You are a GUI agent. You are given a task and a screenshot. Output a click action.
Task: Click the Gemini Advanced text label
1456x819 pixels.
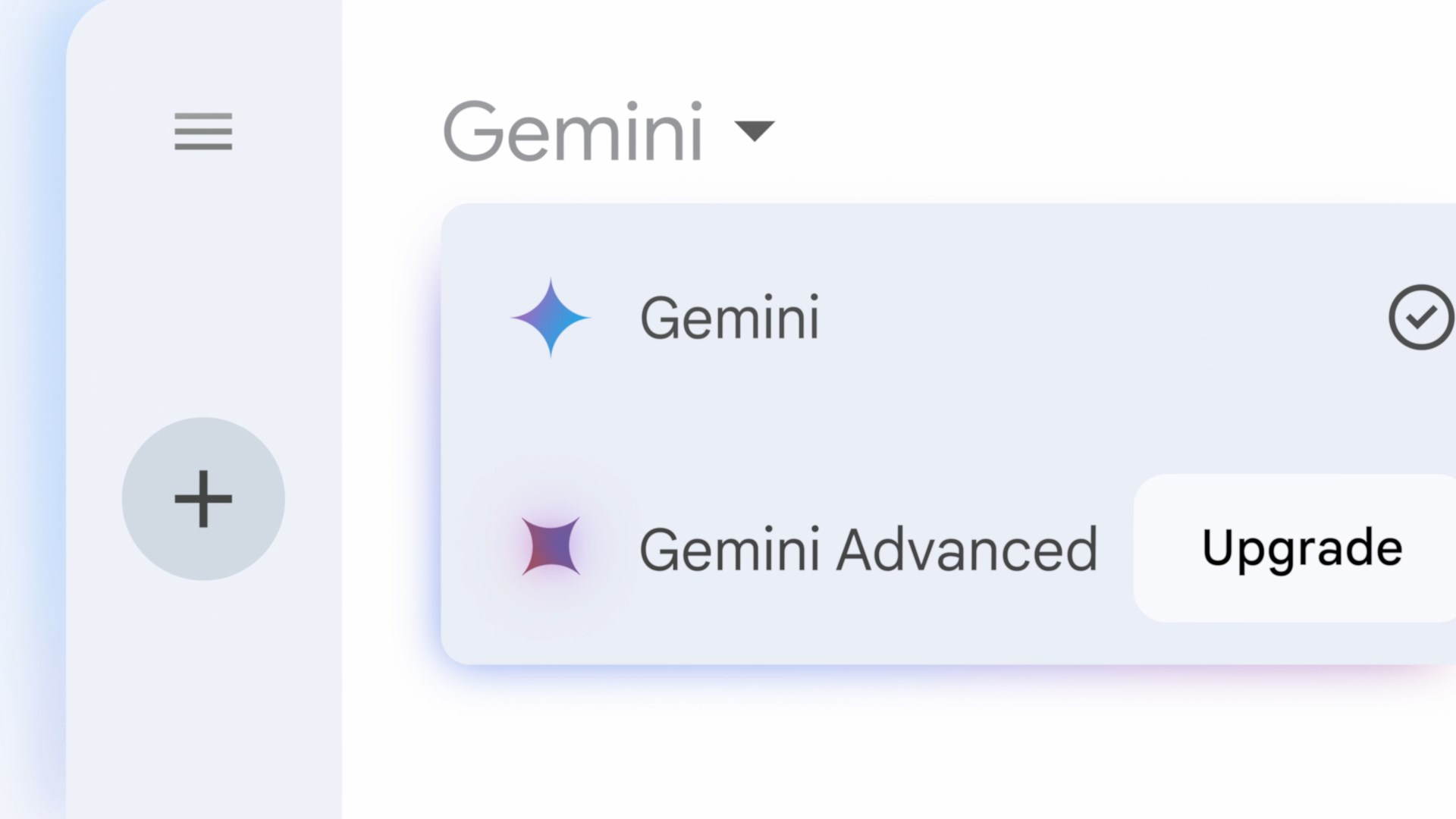tap(868, 549)
